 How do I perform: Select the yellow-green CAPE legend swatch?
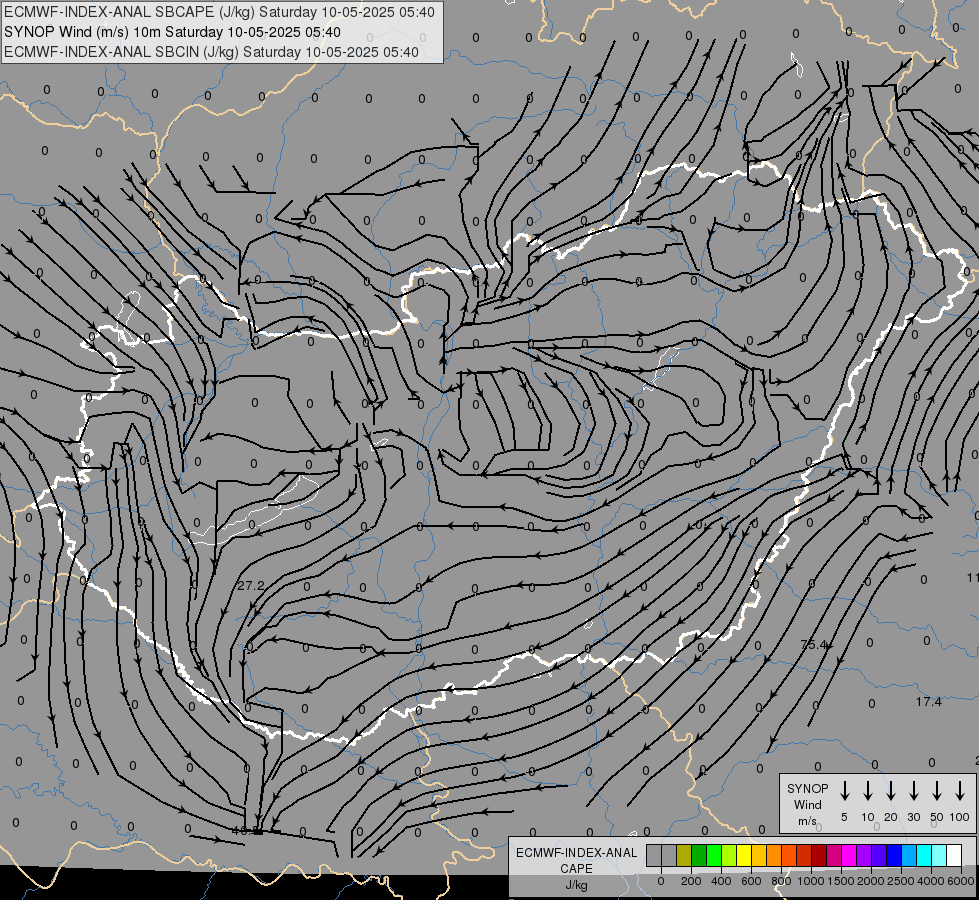click(729, 855)
